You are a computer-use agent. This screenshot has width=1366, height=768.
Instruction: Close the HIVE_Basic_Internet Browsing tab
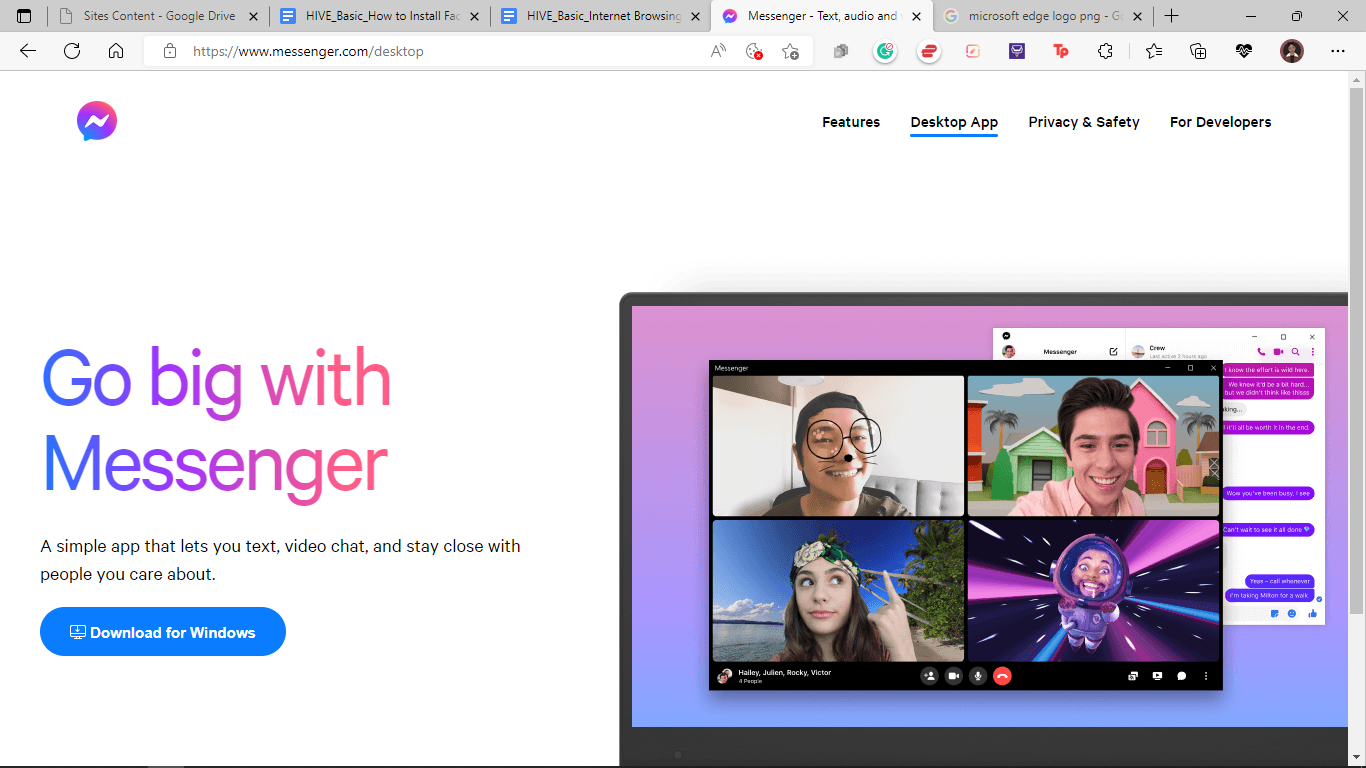[695, 16]
